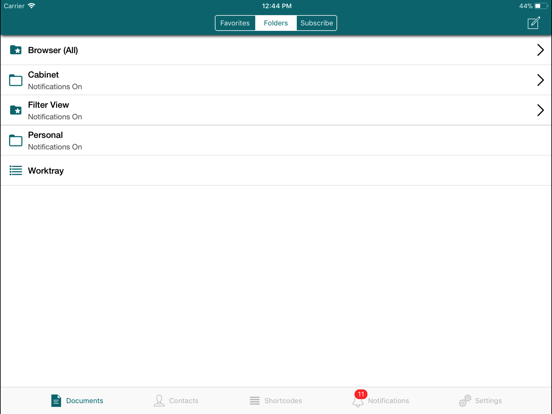Click Notifications On under Filter View
The height and width of the screenshot is (414, 552).
[x=55, y=117]
